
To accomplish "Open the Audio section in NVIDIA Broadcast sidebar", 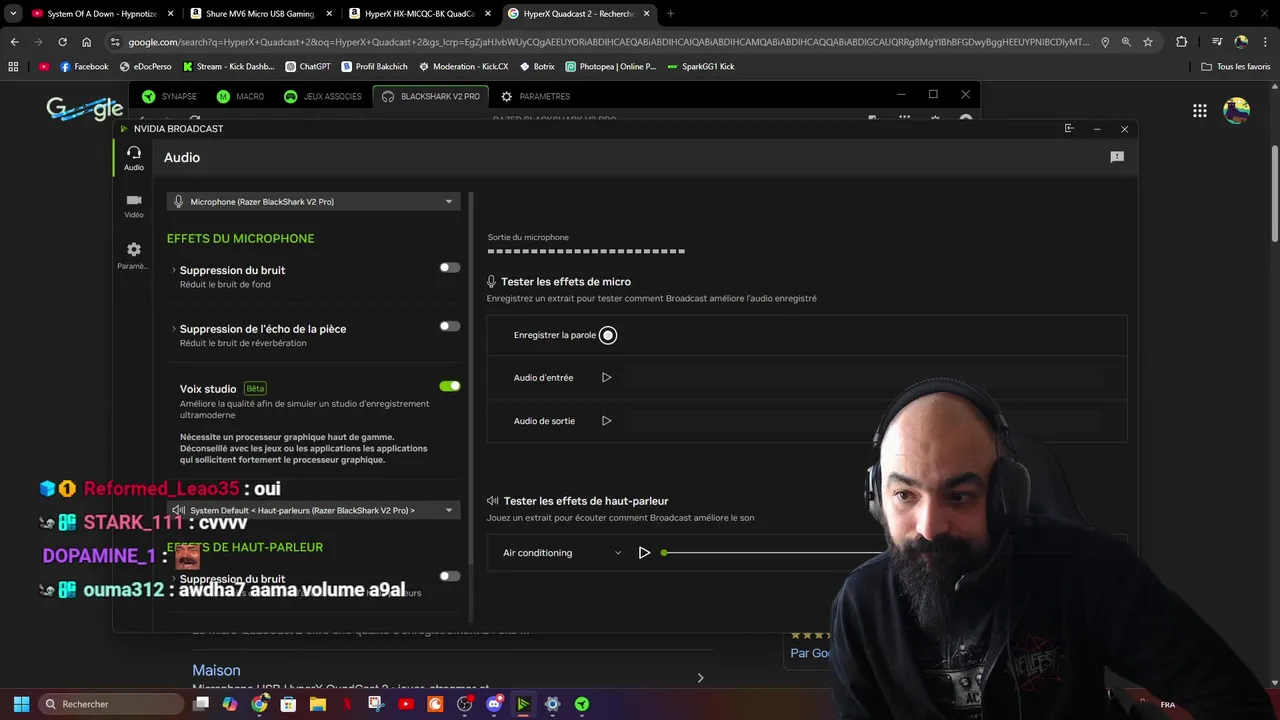I will coord(133,158).
